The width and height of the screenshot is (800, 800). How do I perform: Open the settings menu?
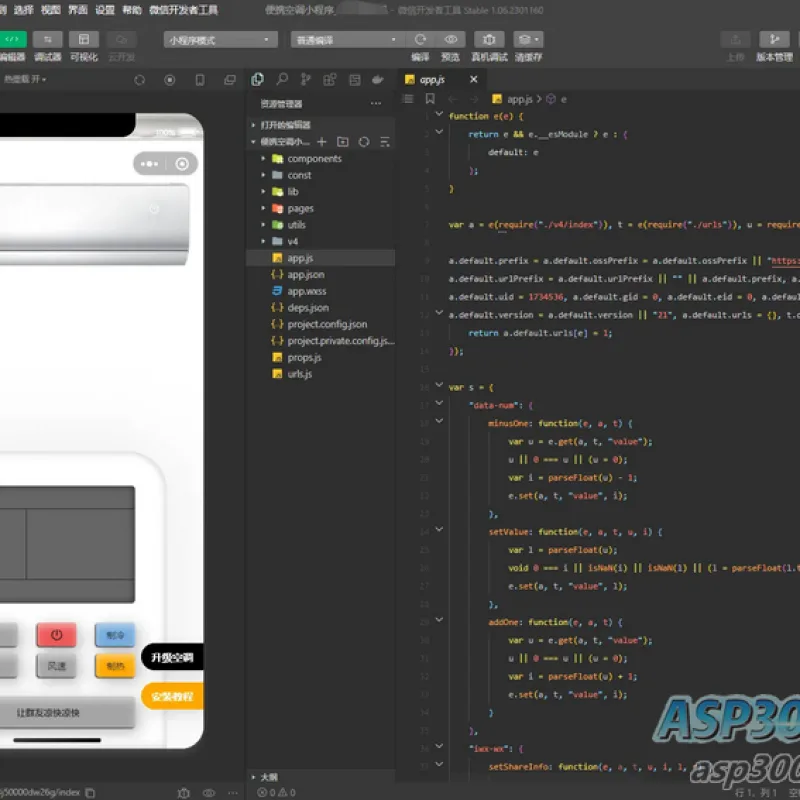click(105, 10)
